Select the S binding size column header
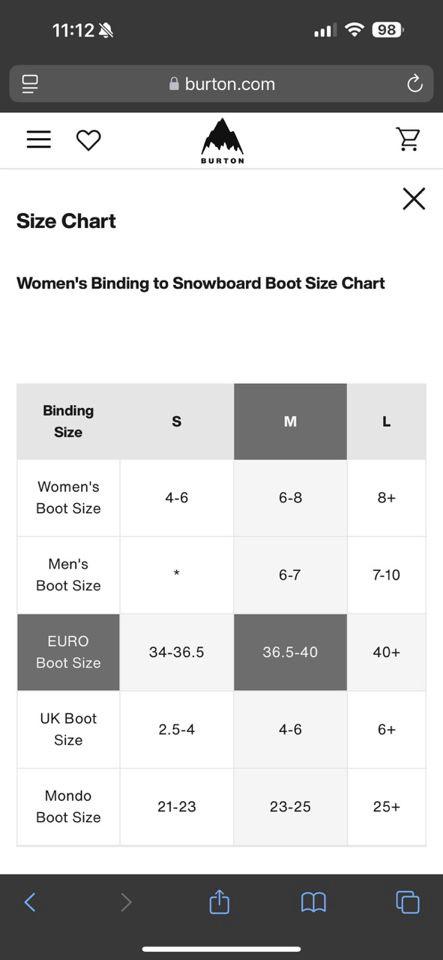The width and height of the screenshot is (443, 960). pyautogui.click(x=177, y=421)
